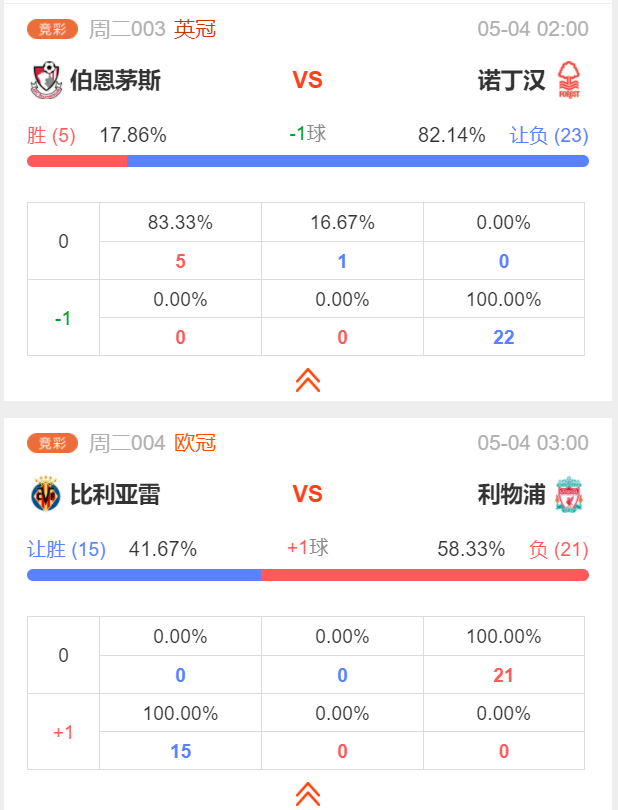Viewport: 618px width, 810px height.
Task: Click the 竞彩 badge on match 周二003
Action: click(x=53, y=29)
